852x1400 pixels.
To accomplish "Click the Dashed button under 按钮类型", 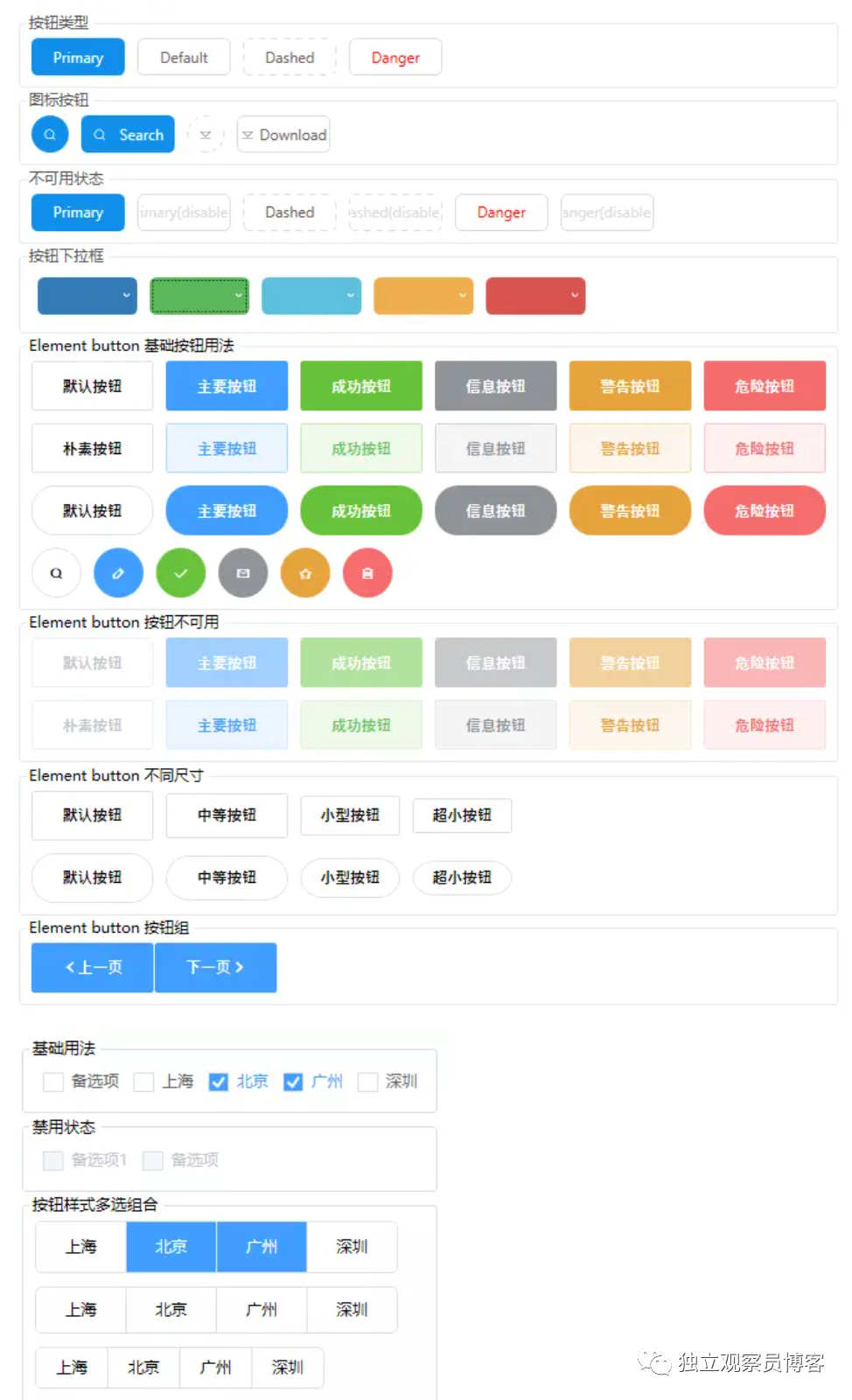I will pyautogui.click(x=290, y=57).
